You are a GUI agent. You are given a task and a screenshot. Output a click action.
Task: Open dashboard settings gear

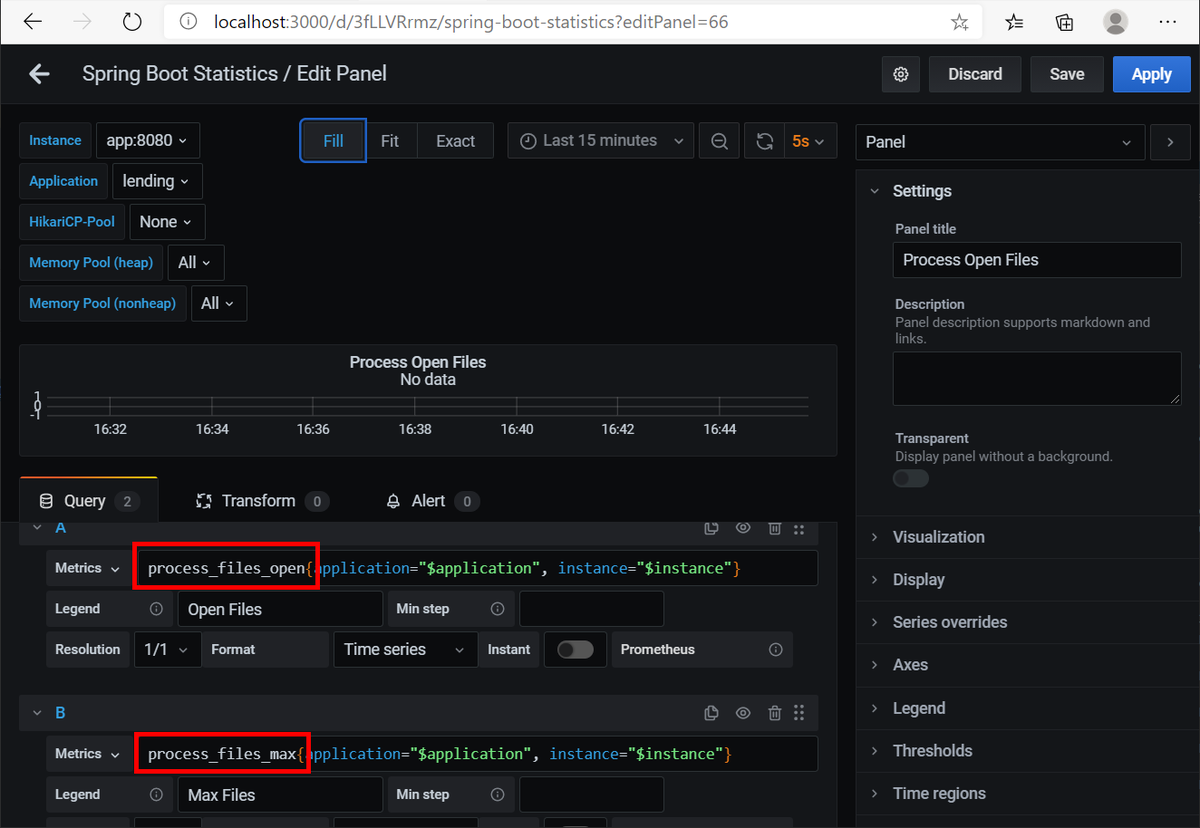pos(901,74)
